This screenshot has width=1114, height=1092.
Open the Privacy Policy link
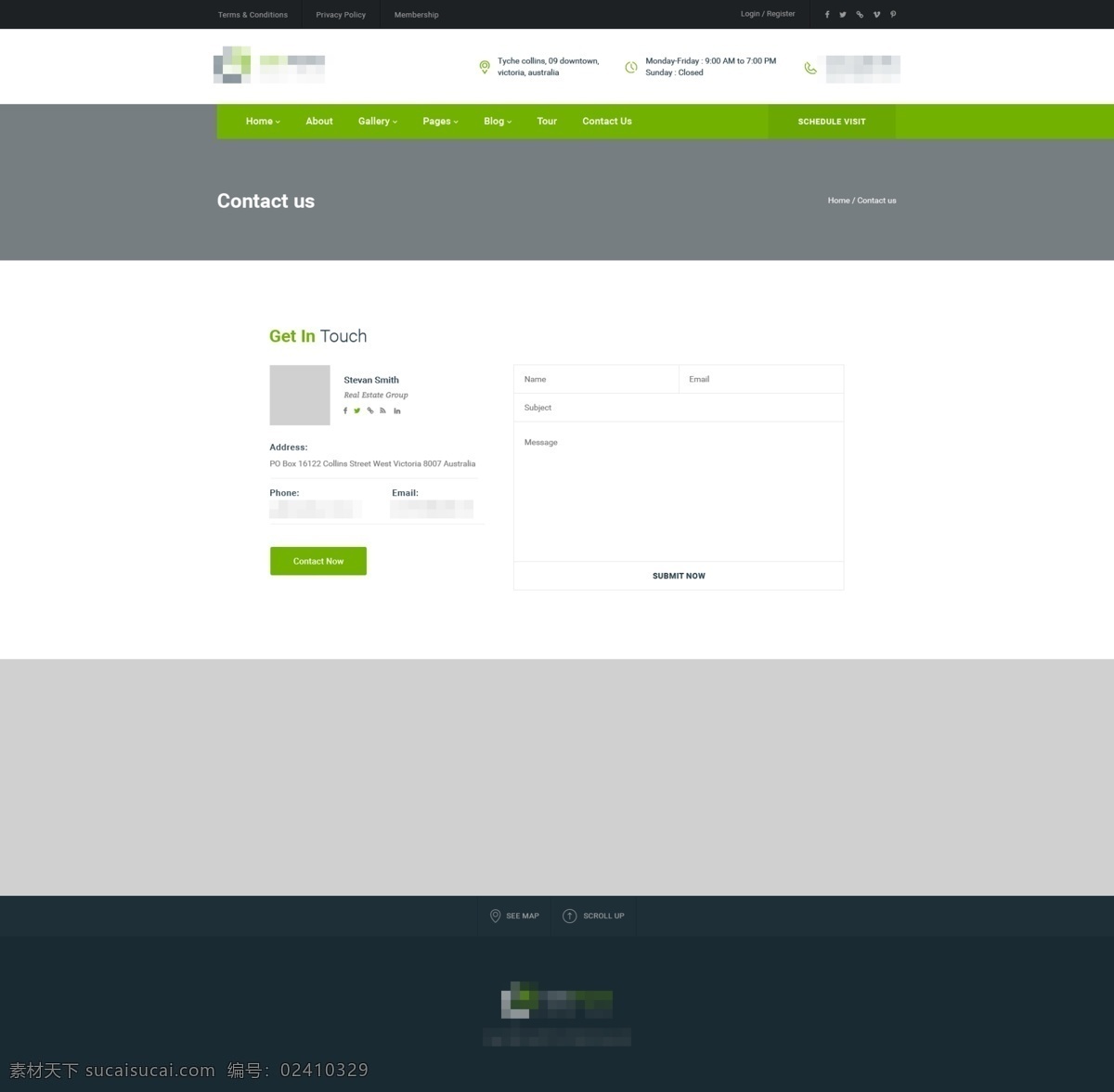[x=341, y=15]
